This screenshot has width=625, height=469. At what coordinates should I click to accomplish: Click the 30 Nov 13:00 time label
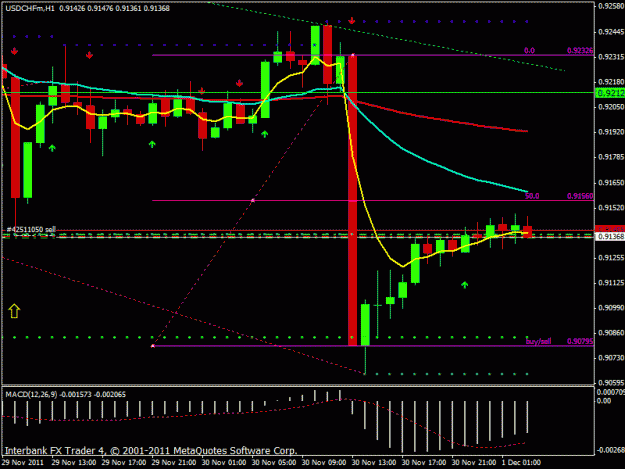(374, 463)
